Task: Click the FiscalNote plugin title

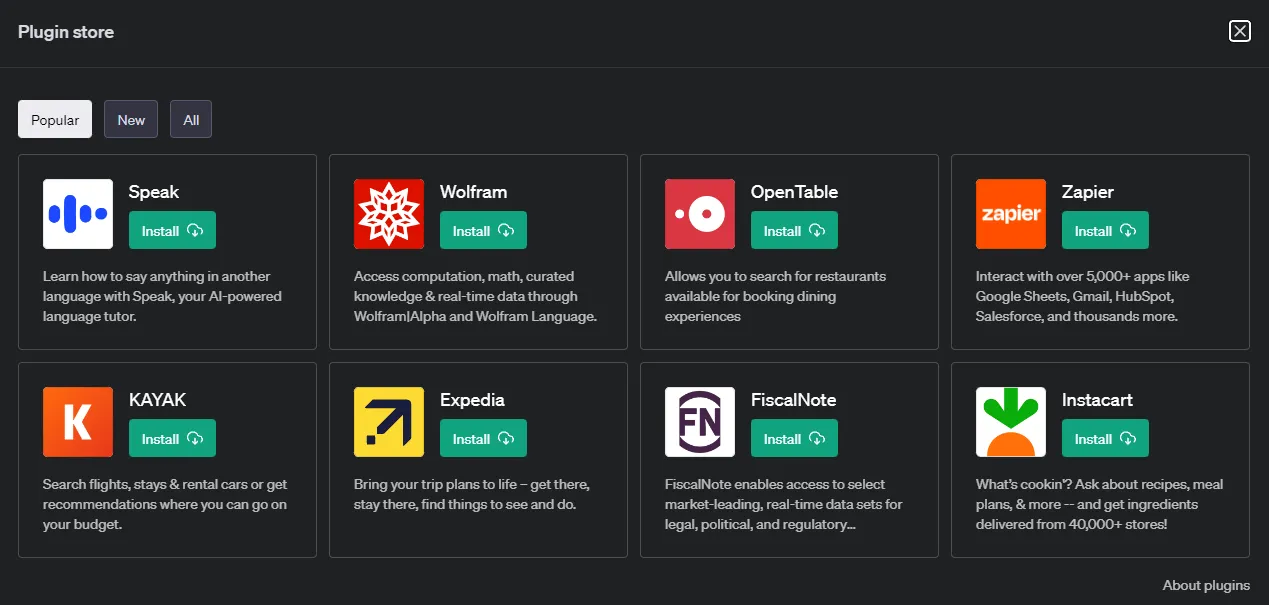Action: 793,400
